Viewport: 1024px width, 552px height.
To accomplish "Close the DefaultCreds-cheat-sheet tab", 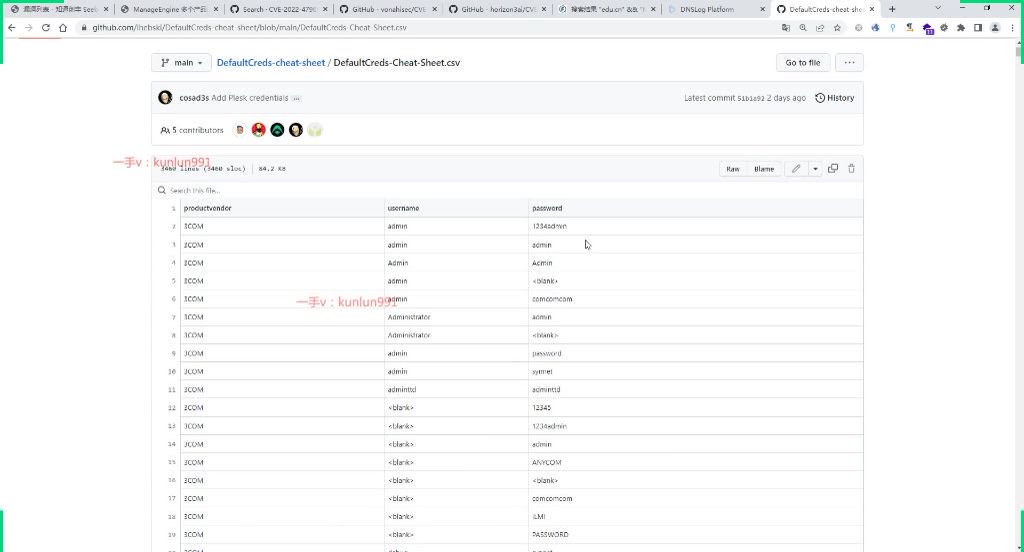I will (872, 9).
